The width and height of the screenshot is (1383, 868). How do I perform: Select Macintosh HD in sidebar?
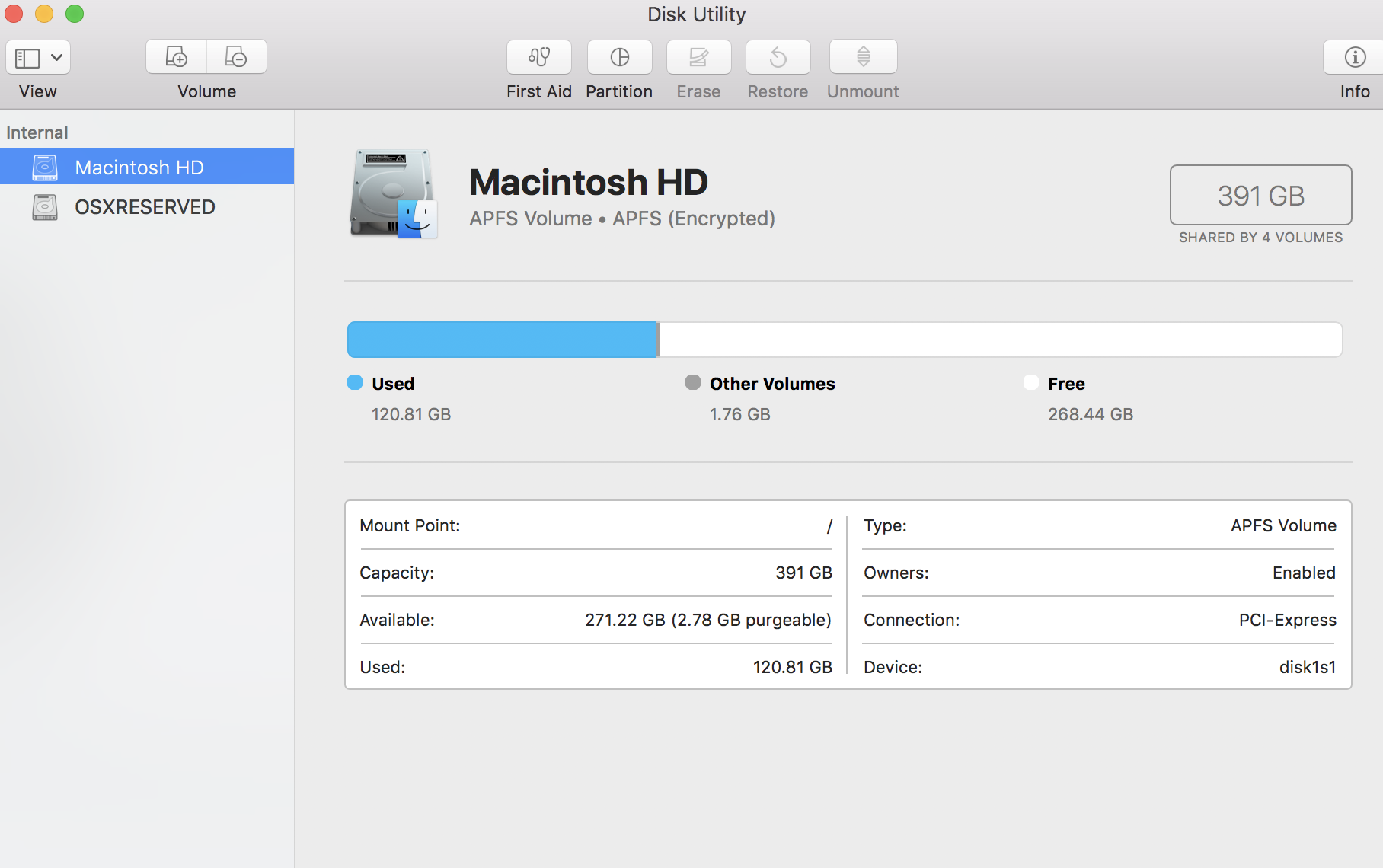(147, 167)
